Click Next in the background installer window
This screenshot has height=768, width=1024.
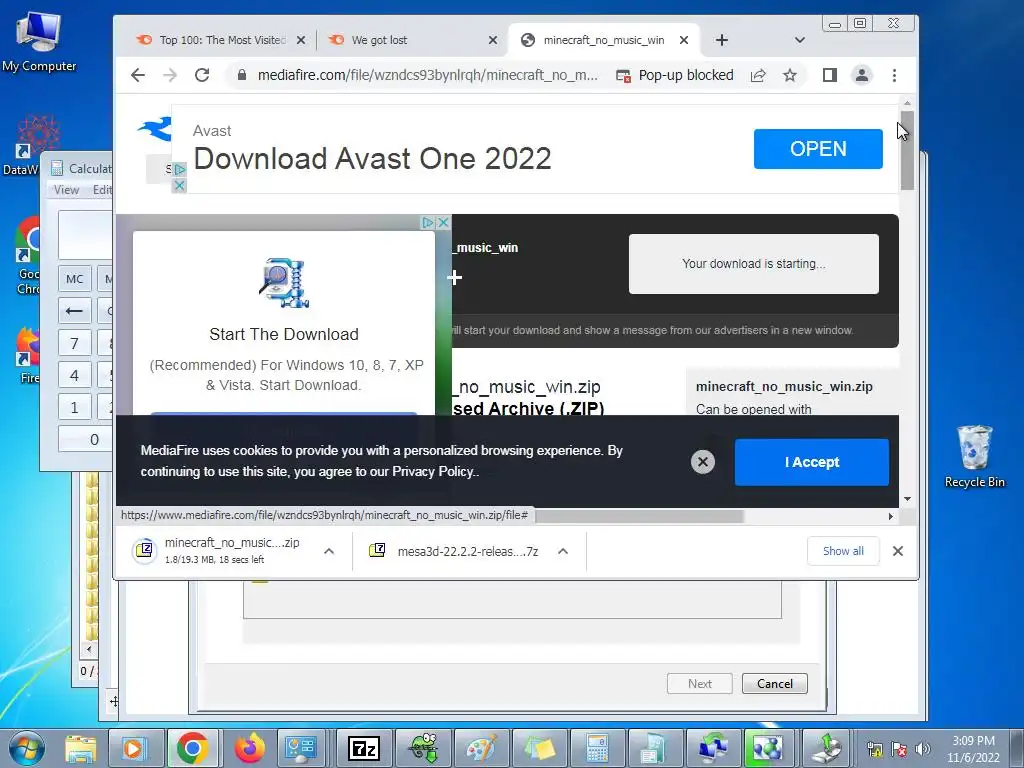(699, 684)
